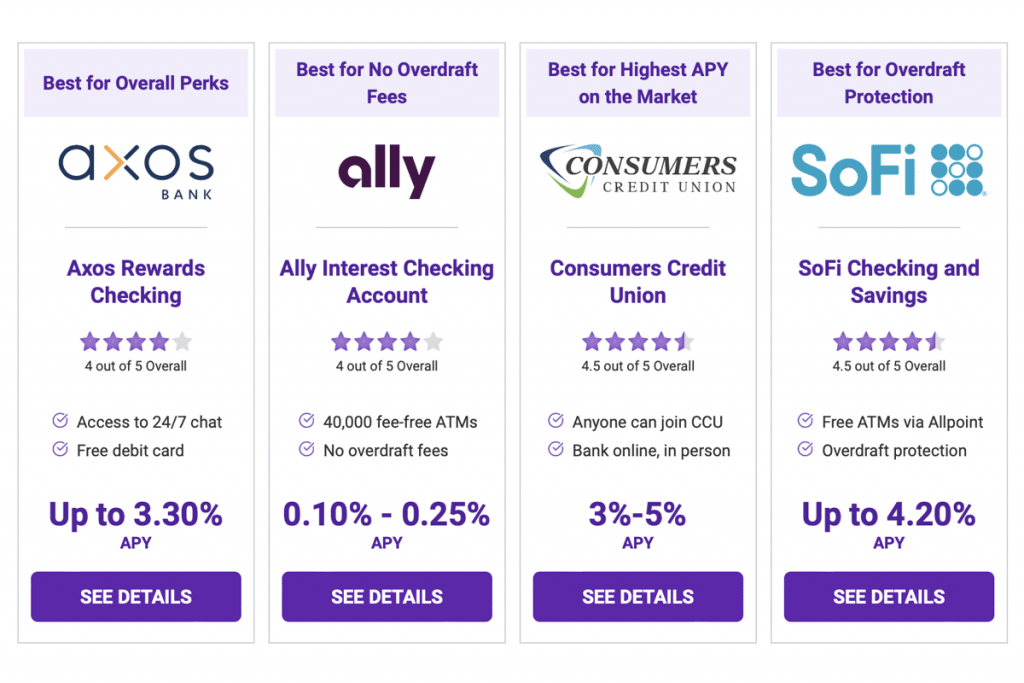Viewport: 1024px width, 683px height.
Task: Click SEE DETAILS for Ally Interest Checking Account
Action: 386,597
